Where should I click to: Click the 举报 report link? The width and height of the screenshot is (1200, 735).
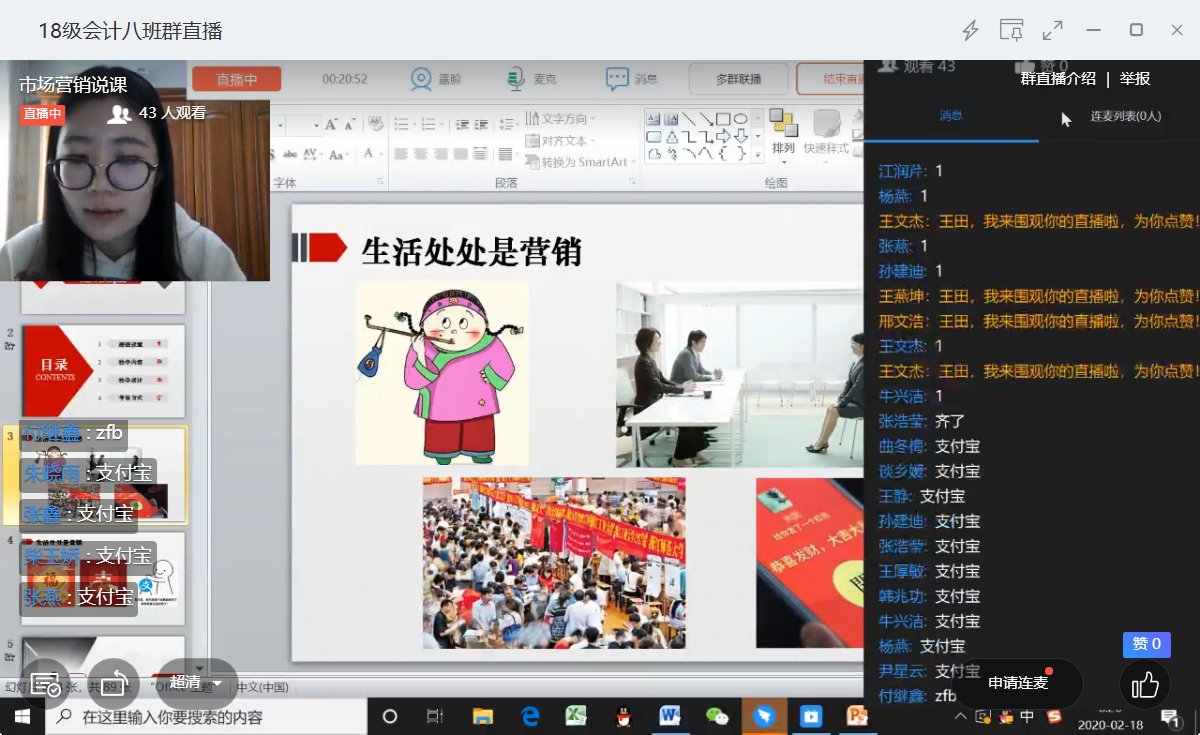[1135, 79]
